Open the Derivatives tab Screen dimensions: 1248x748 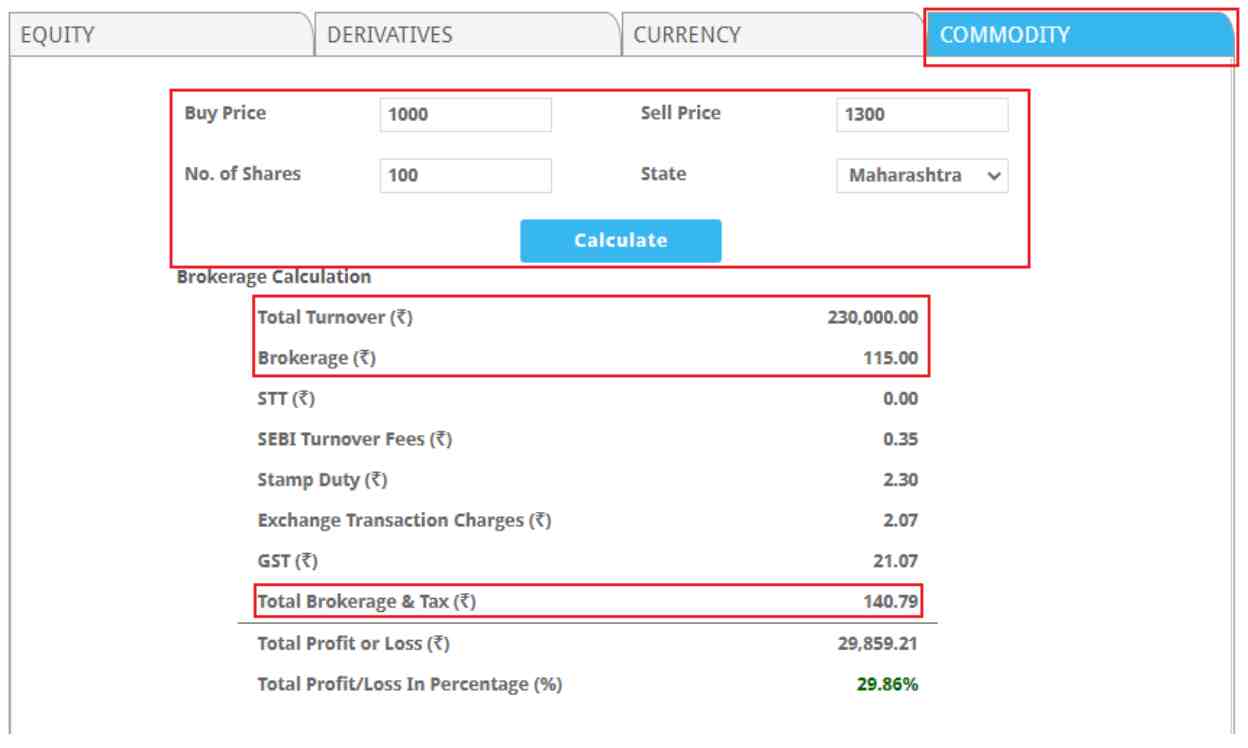click(x=465, y=35)
